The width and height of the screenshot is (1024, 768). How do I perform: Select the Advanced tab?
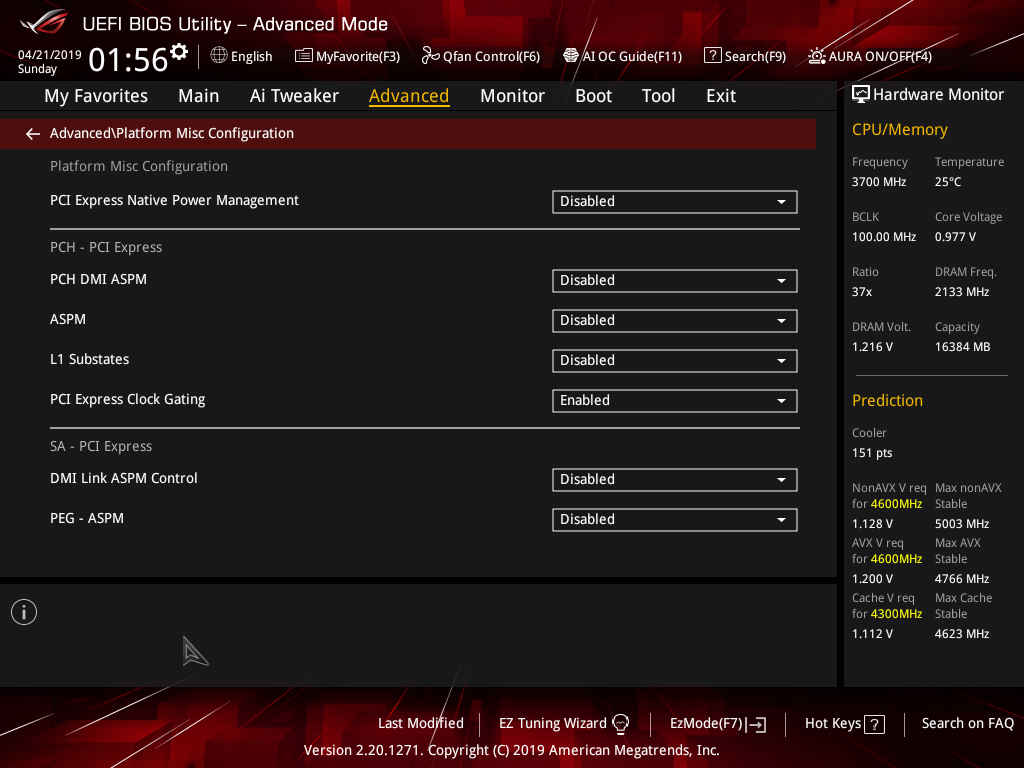click(409, 96)
